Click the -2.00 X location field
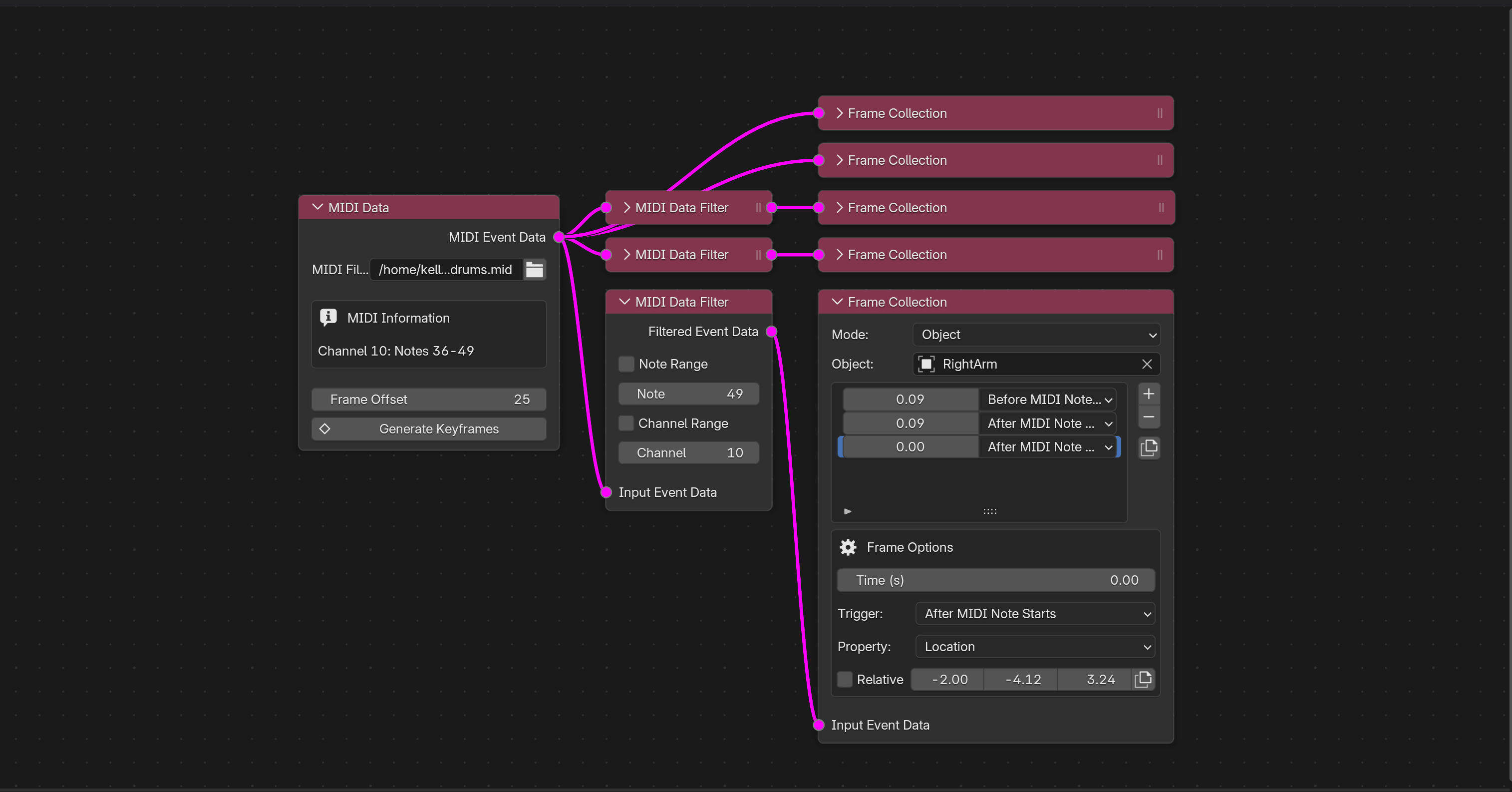The image size is (1512, 792). coord(948,679)
